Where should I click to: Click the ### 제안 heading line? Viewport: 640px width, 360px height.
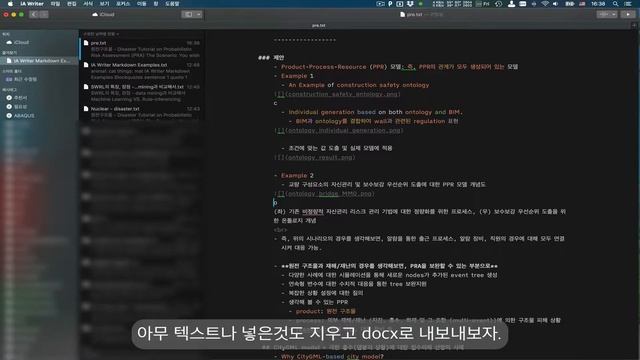click(x=271, y=58)
